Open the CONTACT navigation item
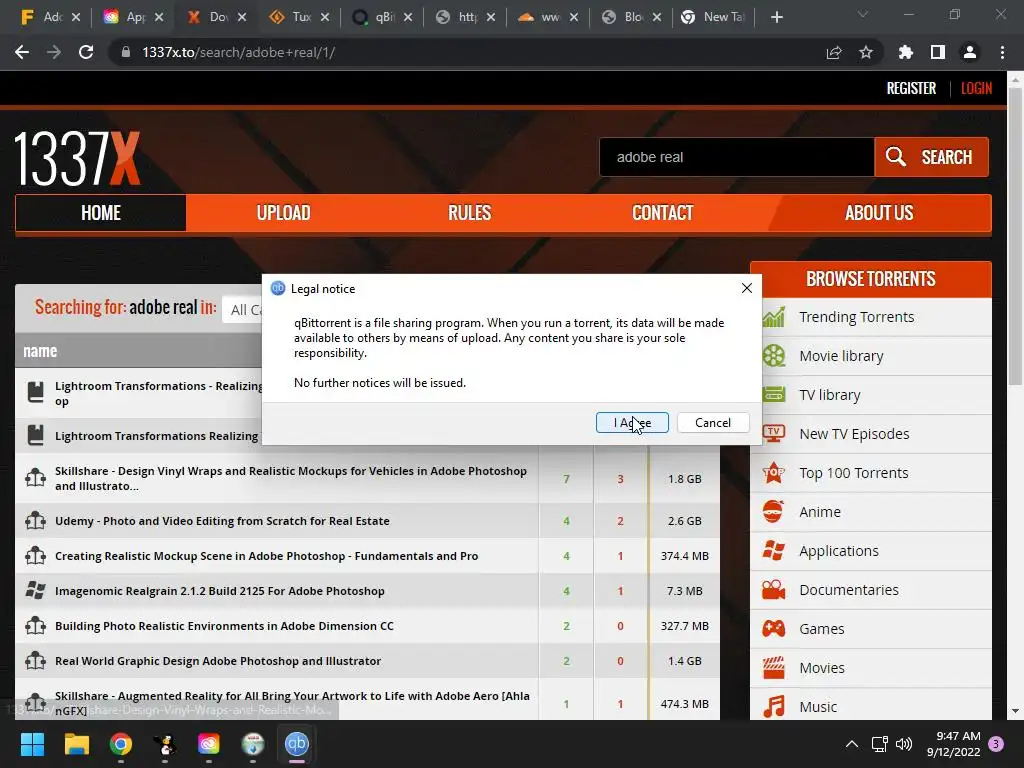Viewport: 1024px width, 768px height. pyautogui.click(x=662, y=213)
